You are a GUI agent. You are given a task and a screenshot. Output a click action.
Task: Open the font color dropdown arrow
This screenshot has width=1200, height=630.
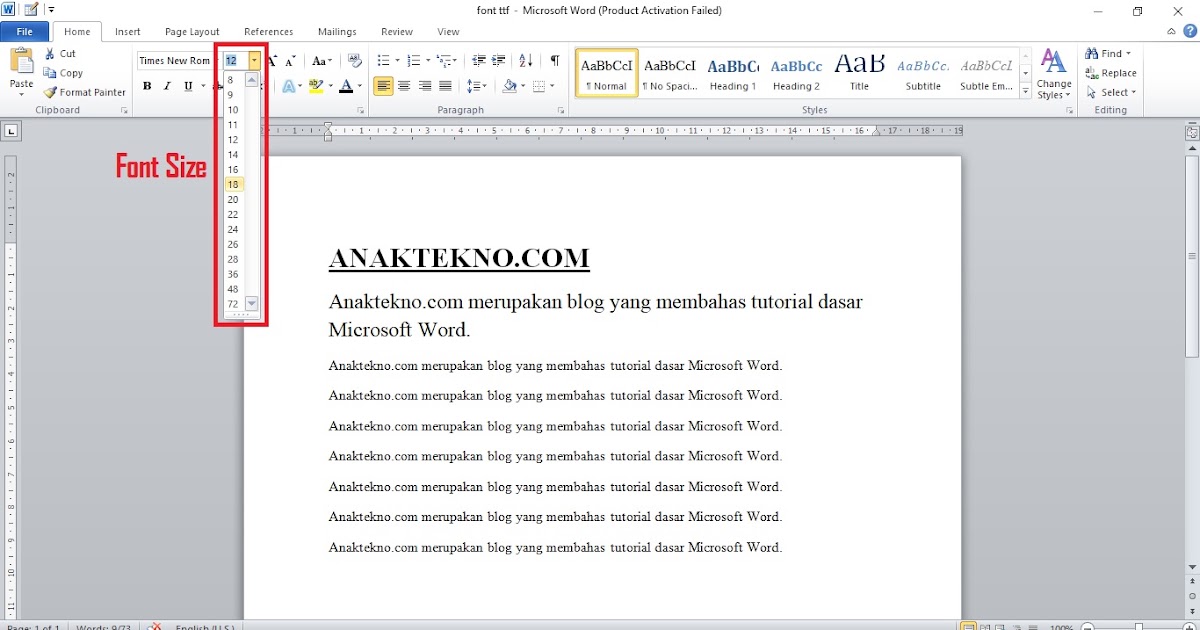(x=360, y=86)
